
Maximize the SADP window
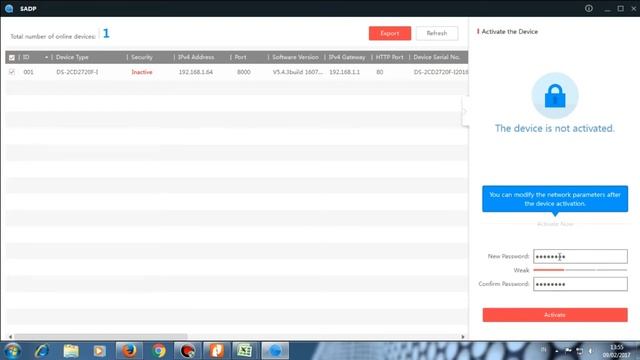[x=620, y=9]
